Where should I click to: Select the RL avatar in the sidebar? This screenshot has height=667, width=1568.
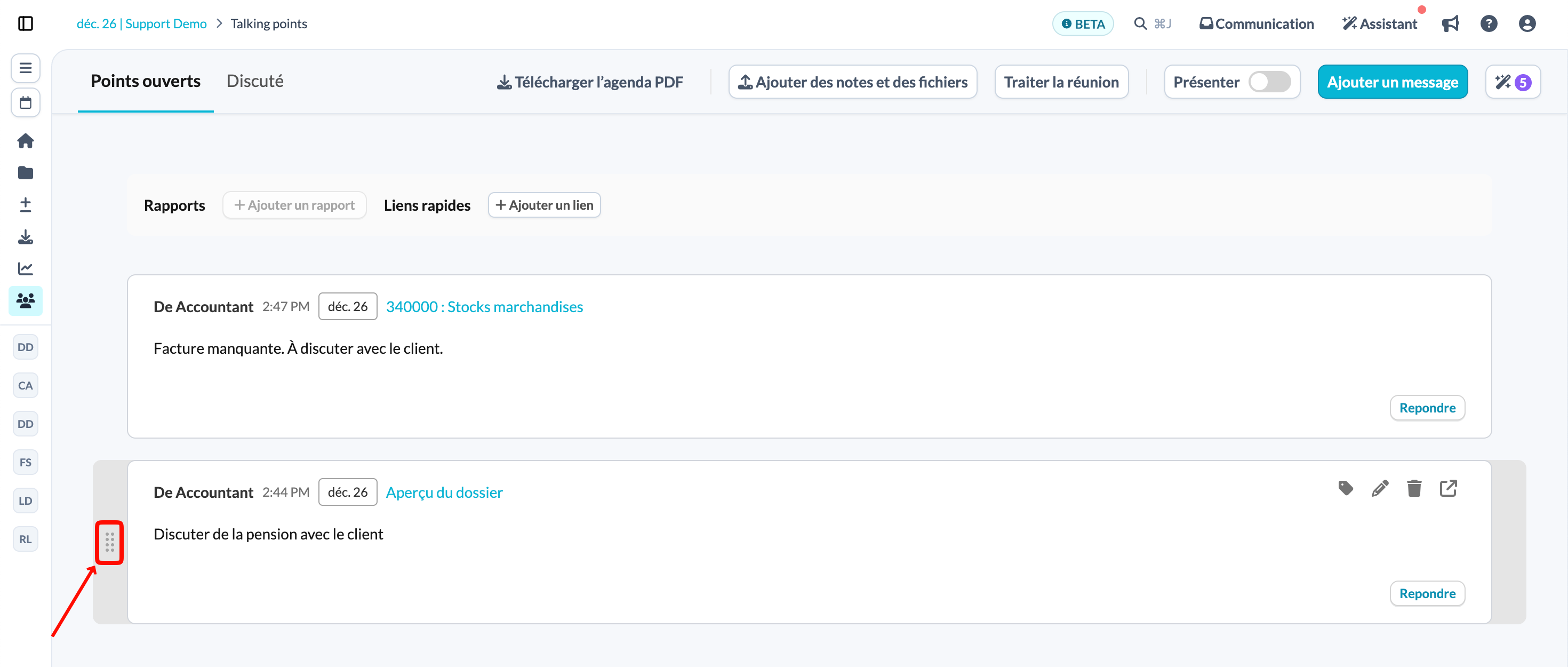point(26,539)
